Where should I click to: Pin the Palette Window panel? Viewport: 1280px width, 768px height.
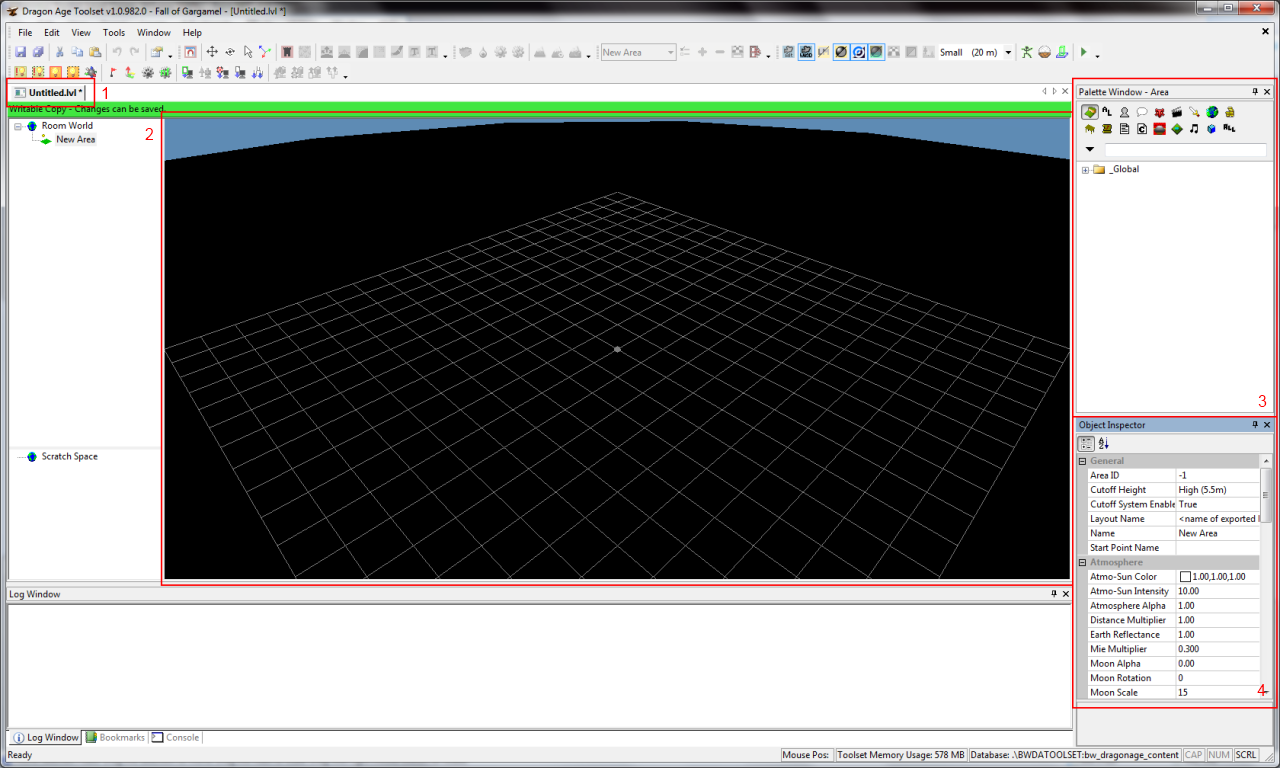pos(1255,92)
